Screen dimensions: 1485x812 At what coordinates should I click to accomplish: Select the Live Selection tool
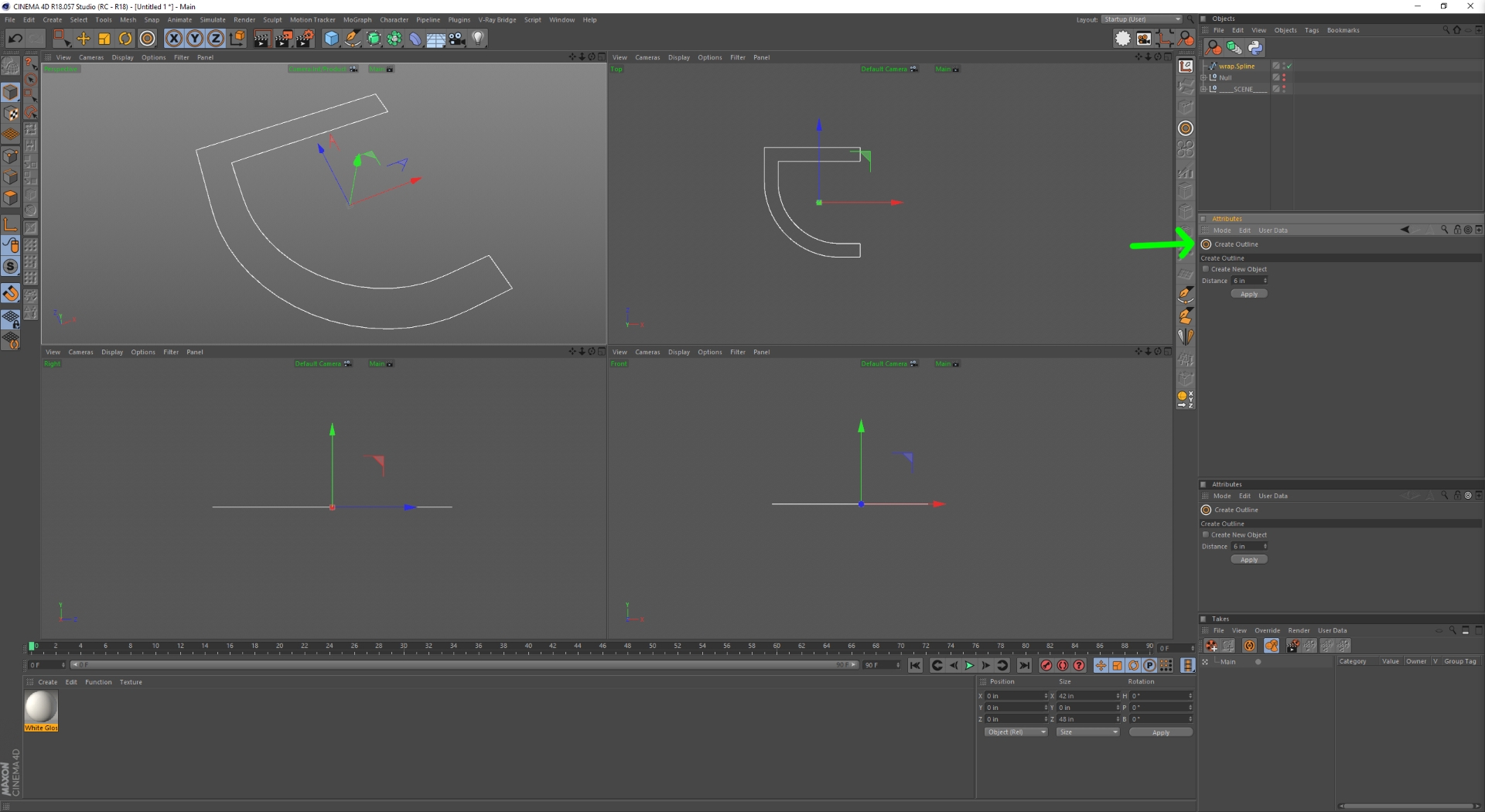[x=61, y=38]
